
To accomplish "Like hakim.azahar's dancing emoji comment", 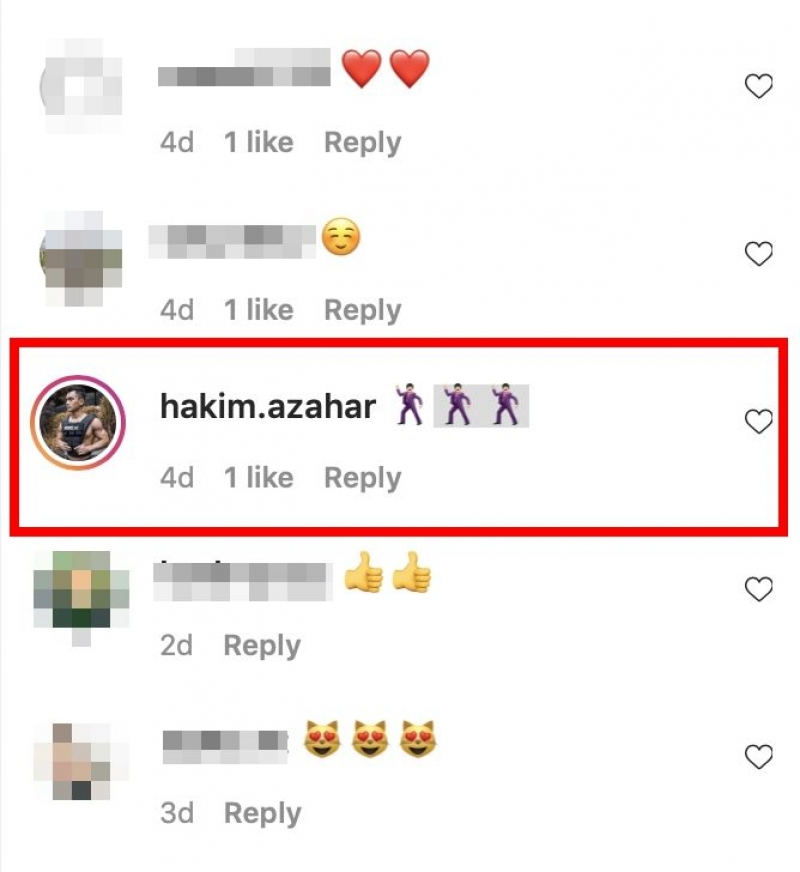I will coord(758,422).
